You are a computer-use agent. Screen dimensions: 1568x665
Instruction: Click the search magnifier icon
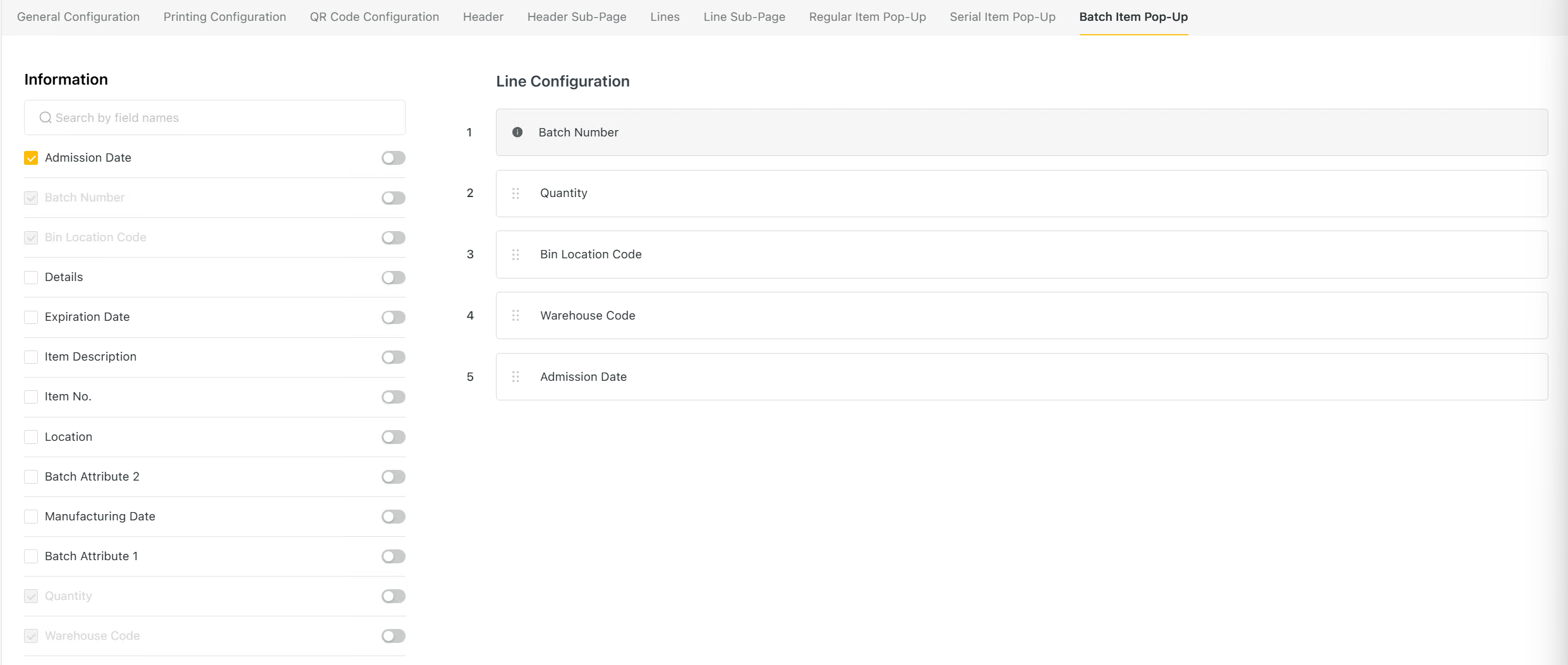45,117
